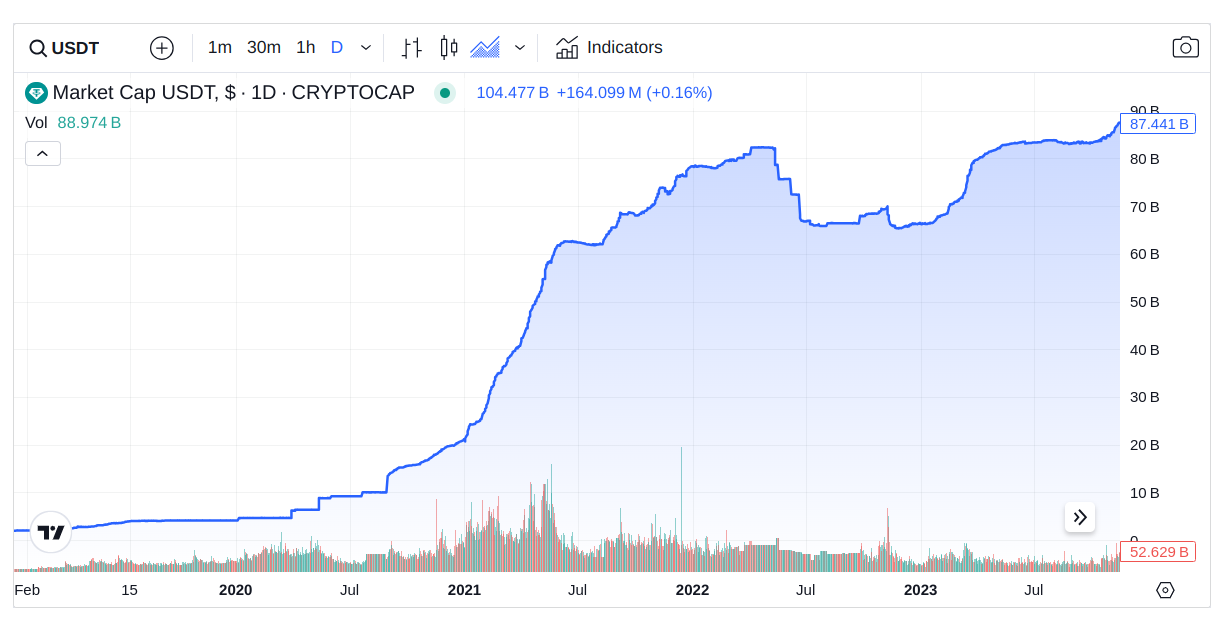Switch to the 30m timeframe
The height and width of the screenshot is (631, 1226).
(263, 47)
